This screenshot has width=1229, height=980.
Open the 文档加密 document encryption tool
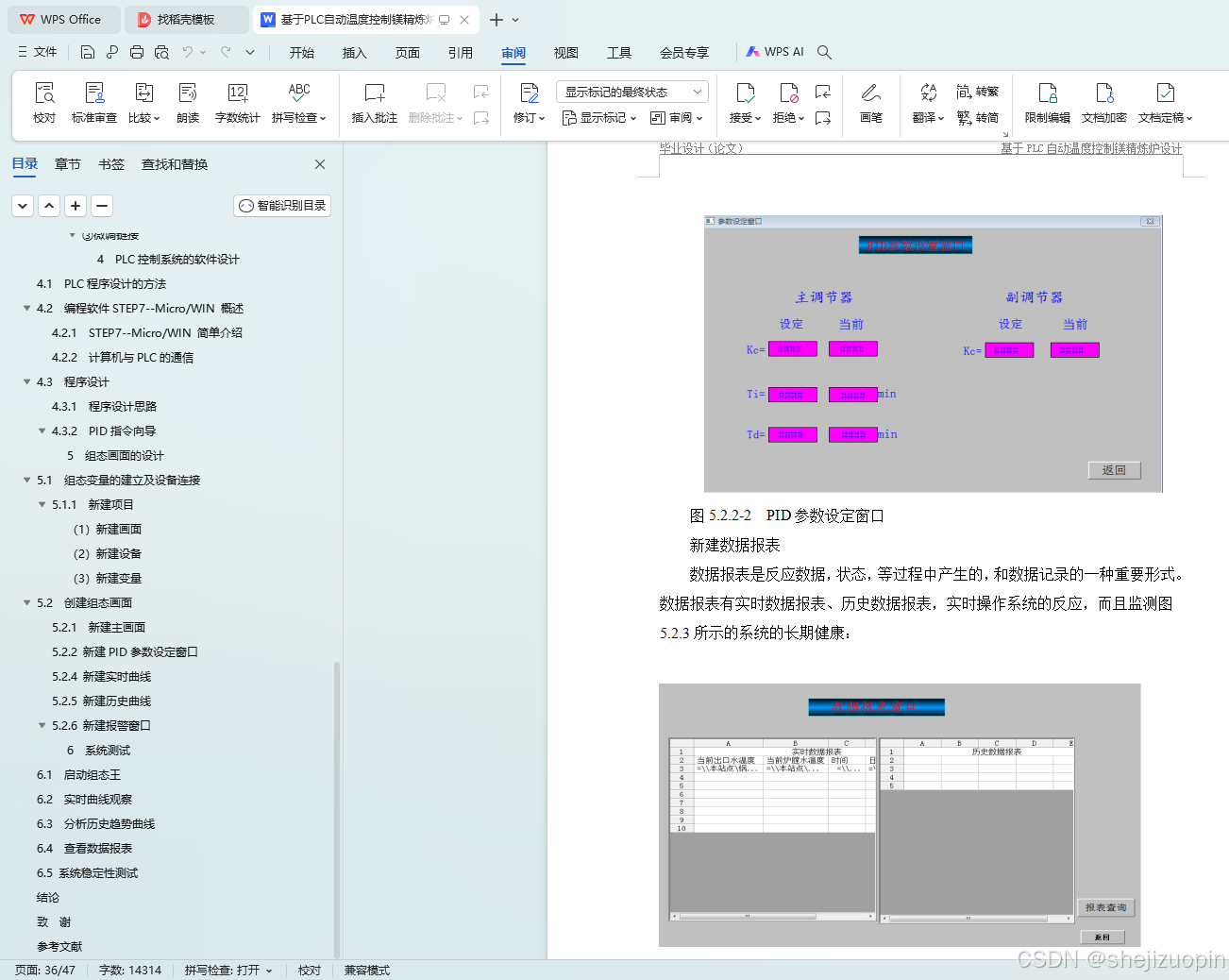[x=1104, y=103]
